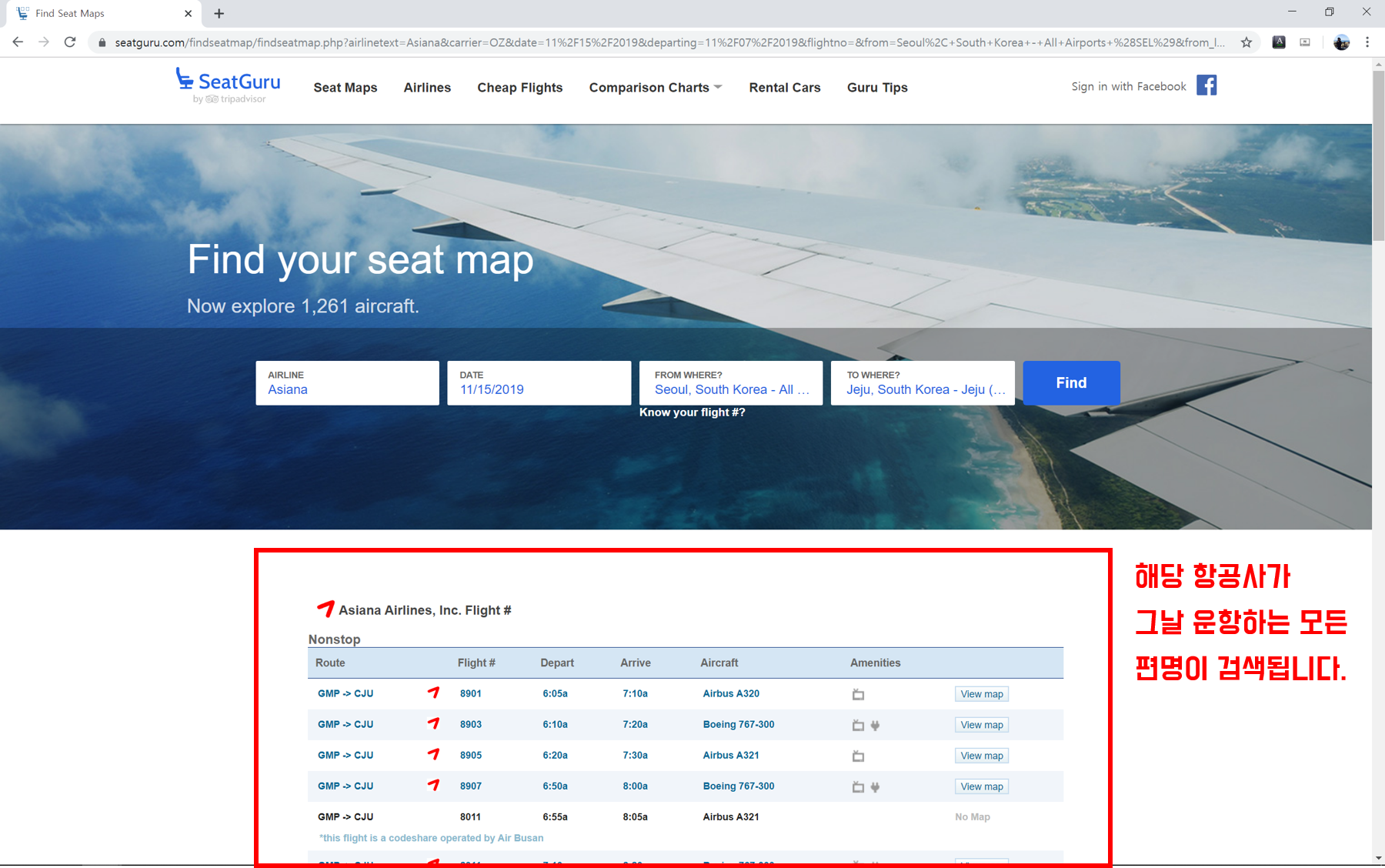Viewport: 1385px width, 868px height.
Task: Click the dark A extension icon
Action: (x=1279, y=42)
